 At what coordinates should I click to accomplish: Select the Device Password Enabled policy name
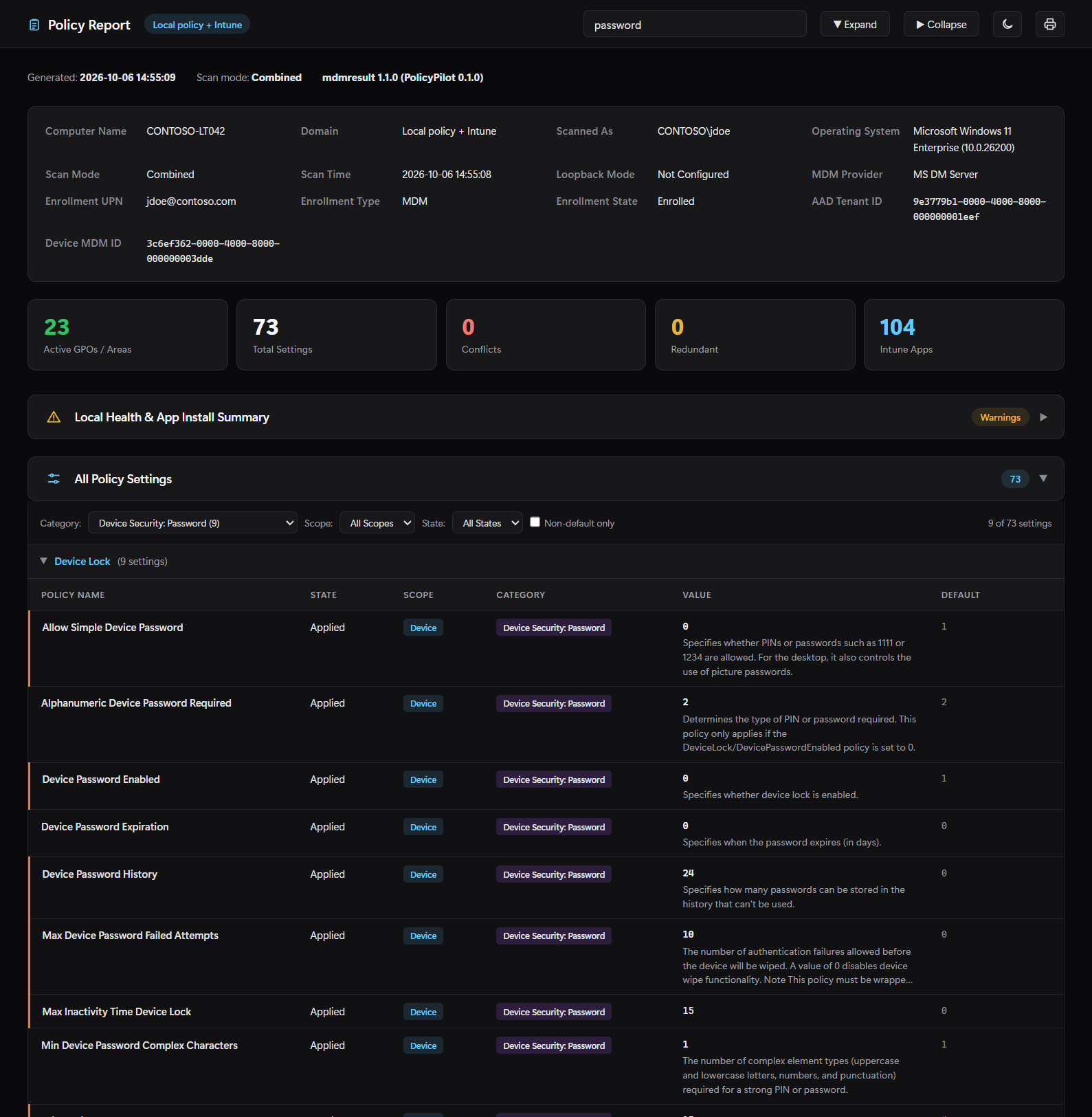pos(101,779)
